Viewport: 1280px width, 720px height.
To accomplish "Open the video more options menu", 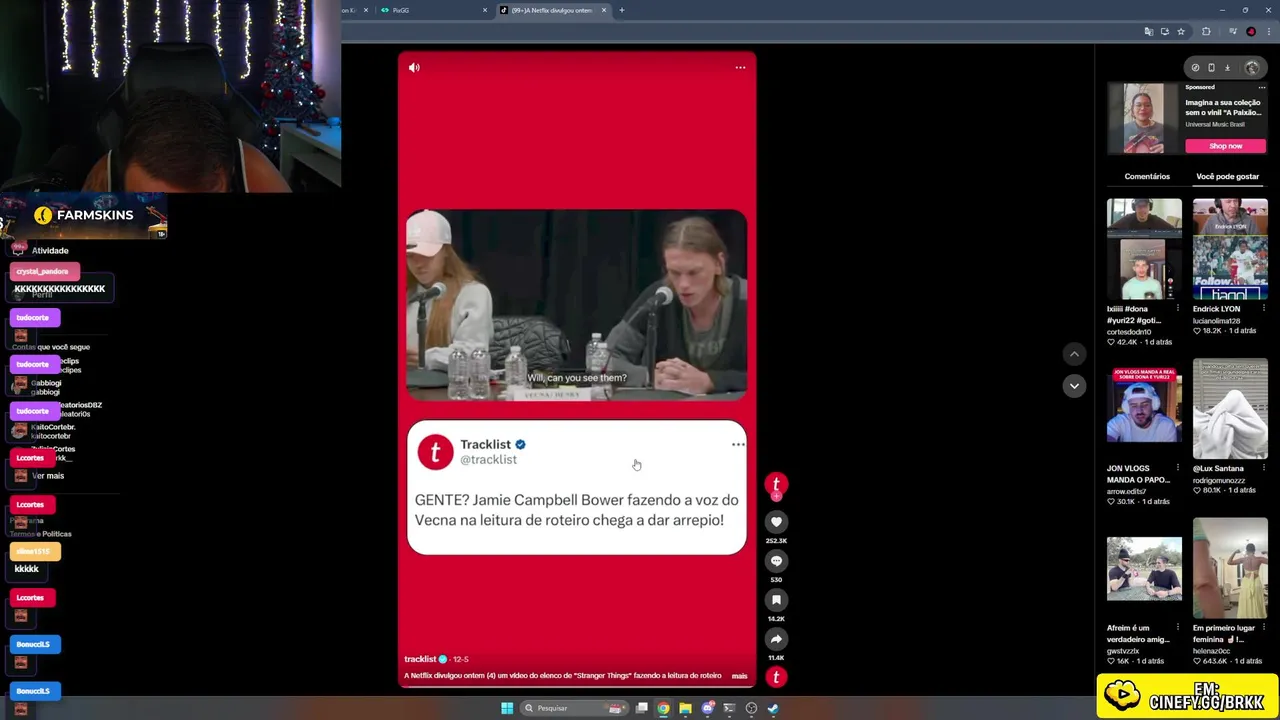I will click(740, 68).
